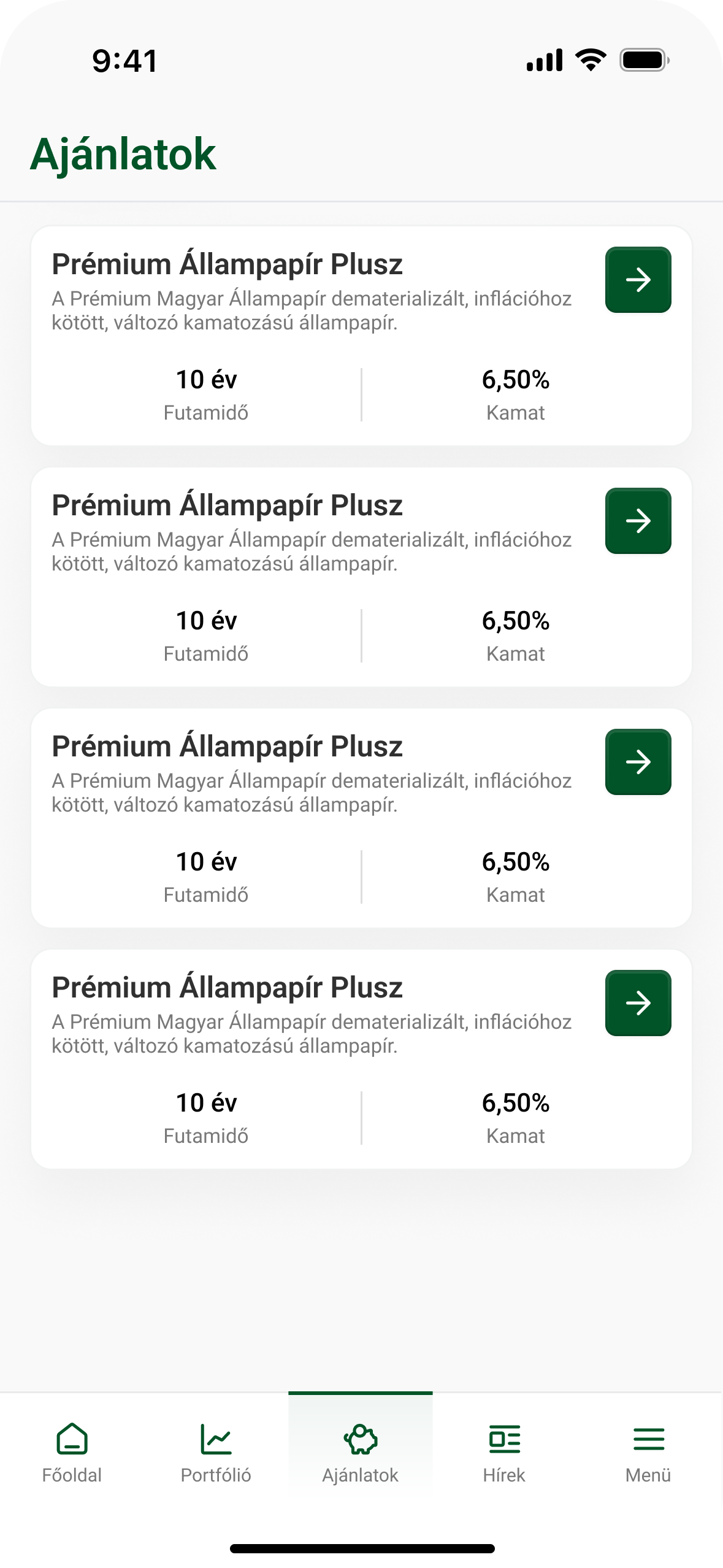Tap fourth card's 6,50% Kamat value
This screenshot has width=723, height=1568.
pos(515,1103)
